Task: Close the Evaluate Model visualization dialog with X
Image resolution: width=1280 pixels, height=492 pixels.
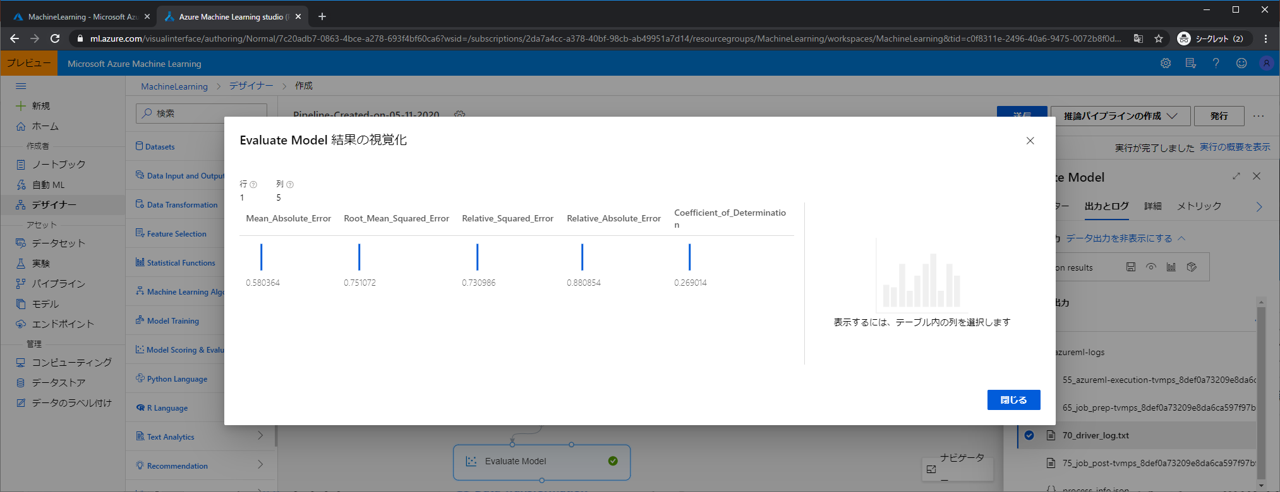Action: pos(1030,141)
